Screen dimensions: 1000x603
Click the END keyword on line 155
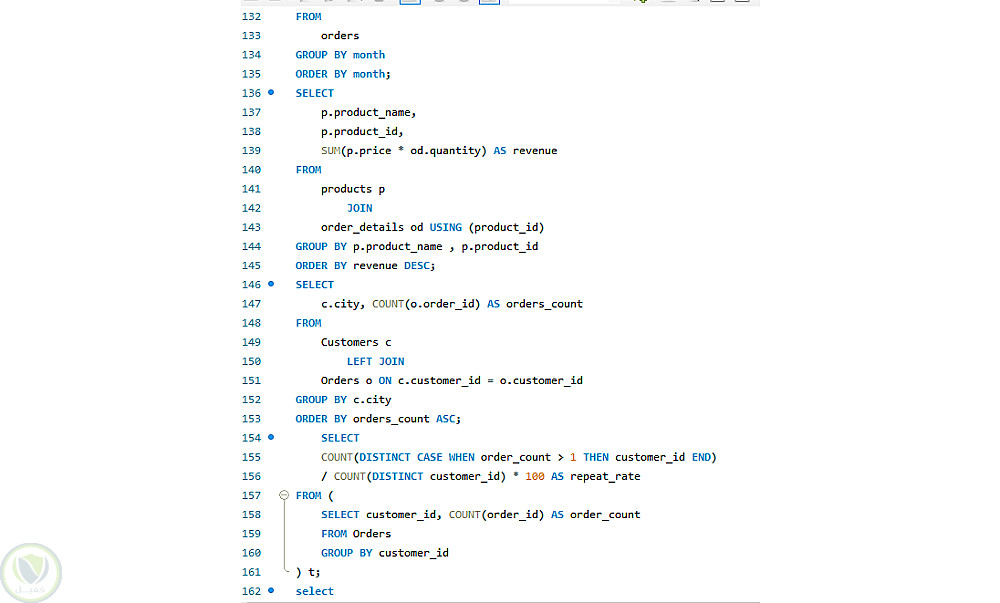(702, 457)
